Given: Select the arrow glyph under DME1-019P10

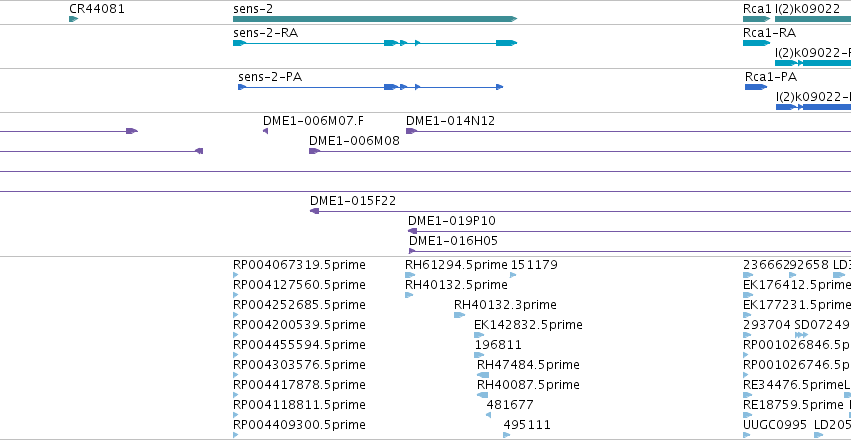Looking at the screenshot, I should point(412,231).
